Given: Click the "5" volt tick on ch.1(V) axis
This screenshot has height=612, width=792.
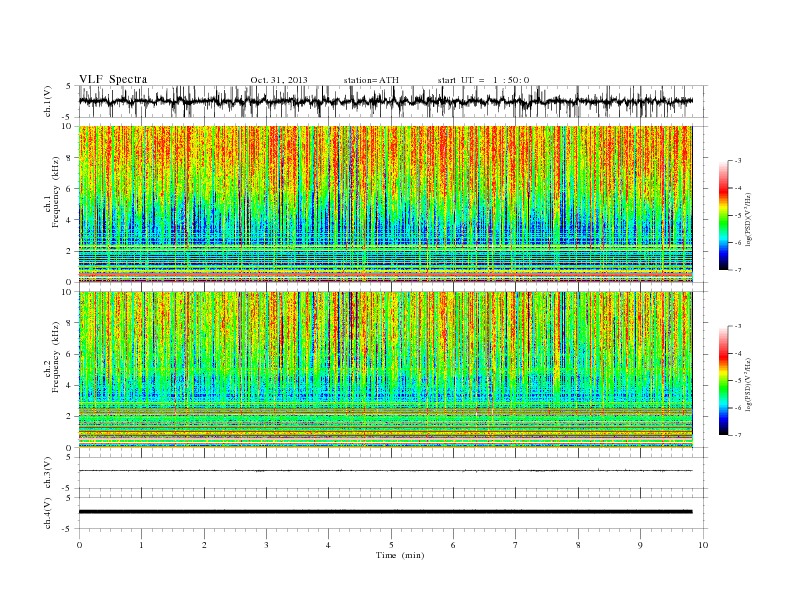Looking at the screenshot, I should (x=68, y=86).
